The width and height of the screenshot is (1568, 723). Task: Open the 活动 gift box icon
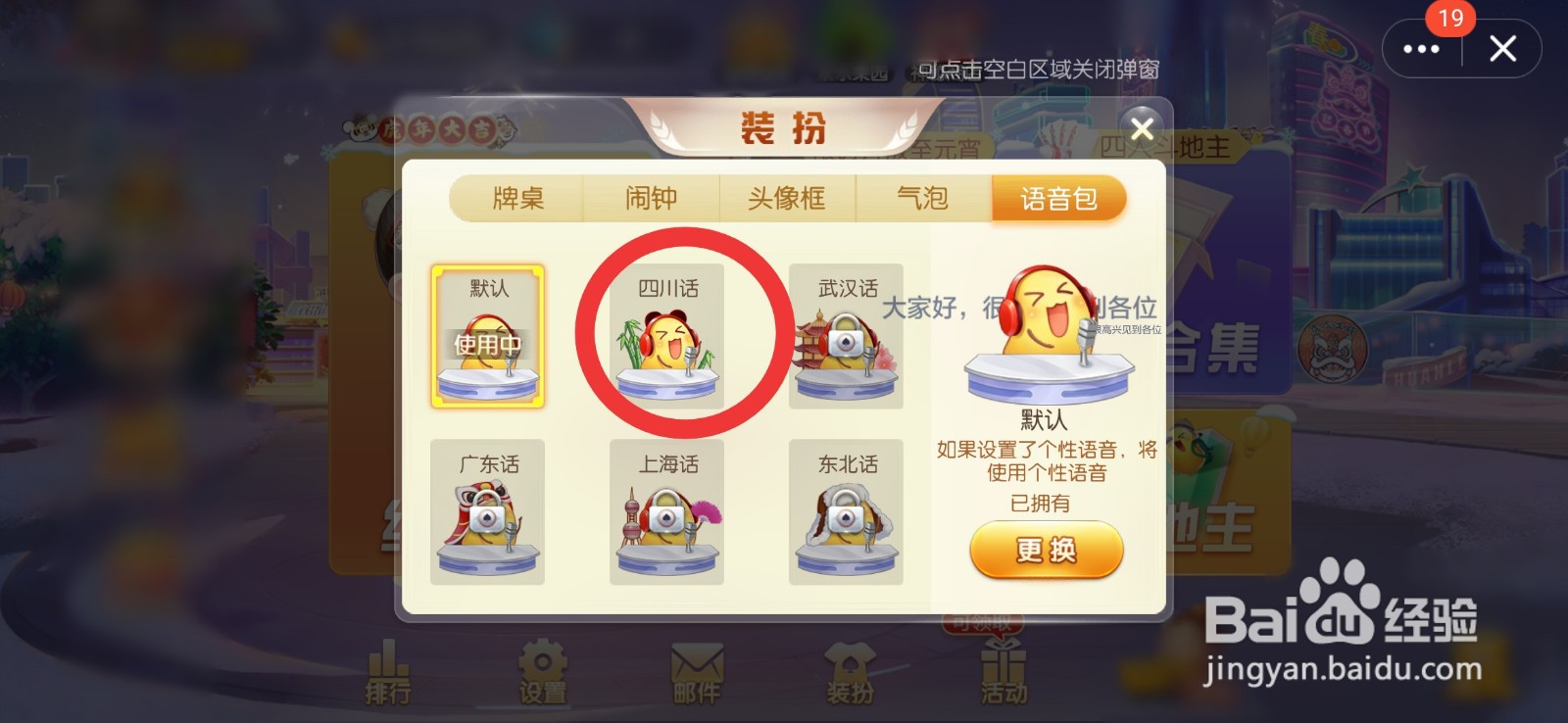click(1004, 673)
